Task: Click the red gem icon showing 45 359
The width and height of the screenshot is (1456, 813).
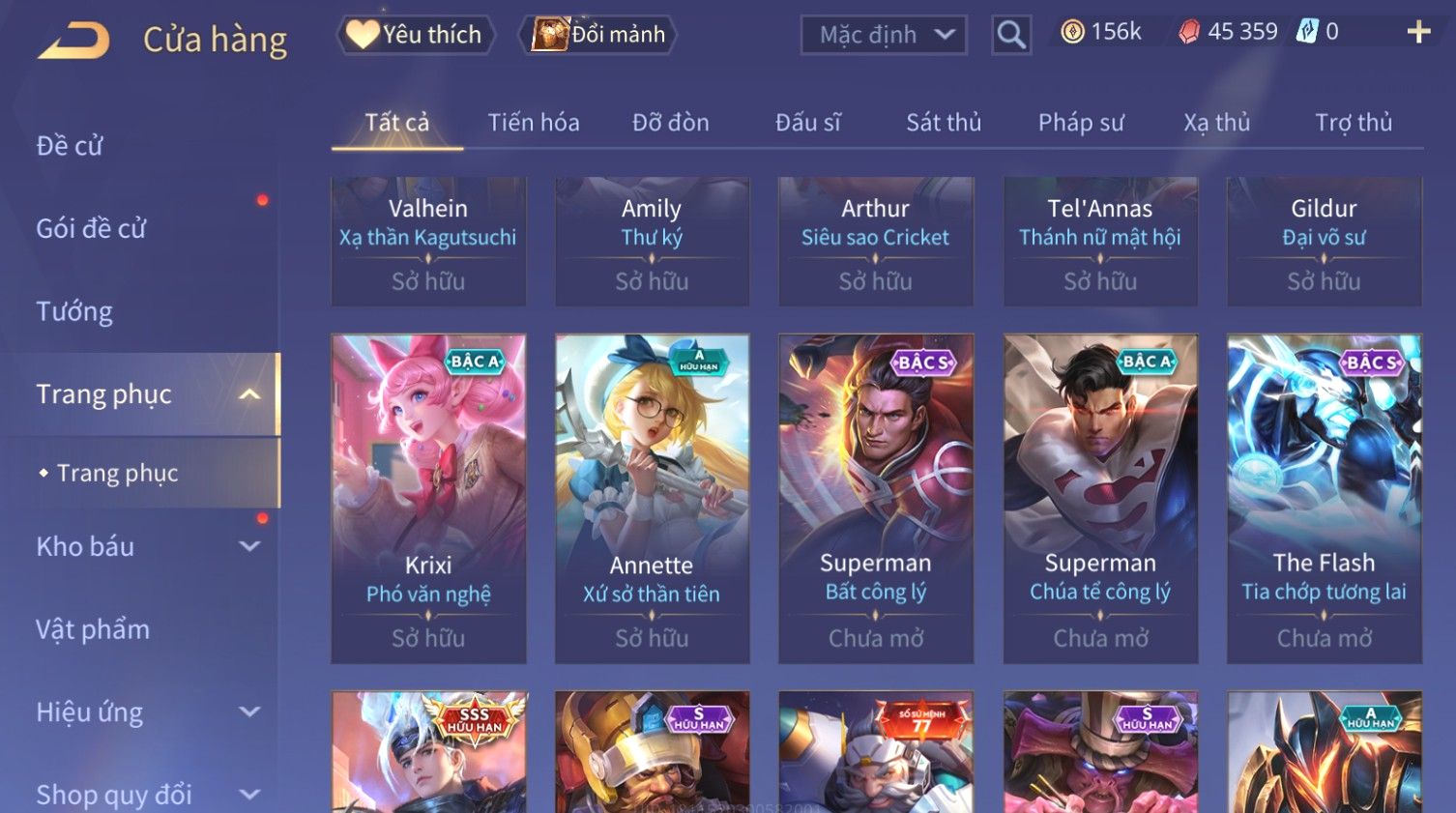Action: [x=1189, y=33]
